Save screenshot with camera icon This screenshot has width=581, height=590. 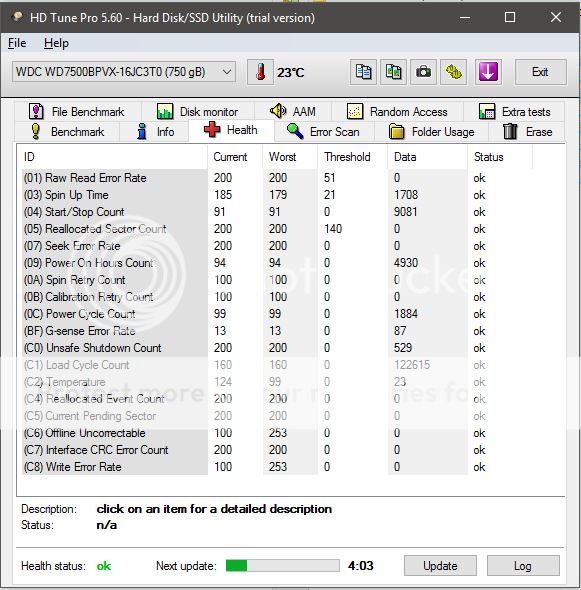coord(423,72)
